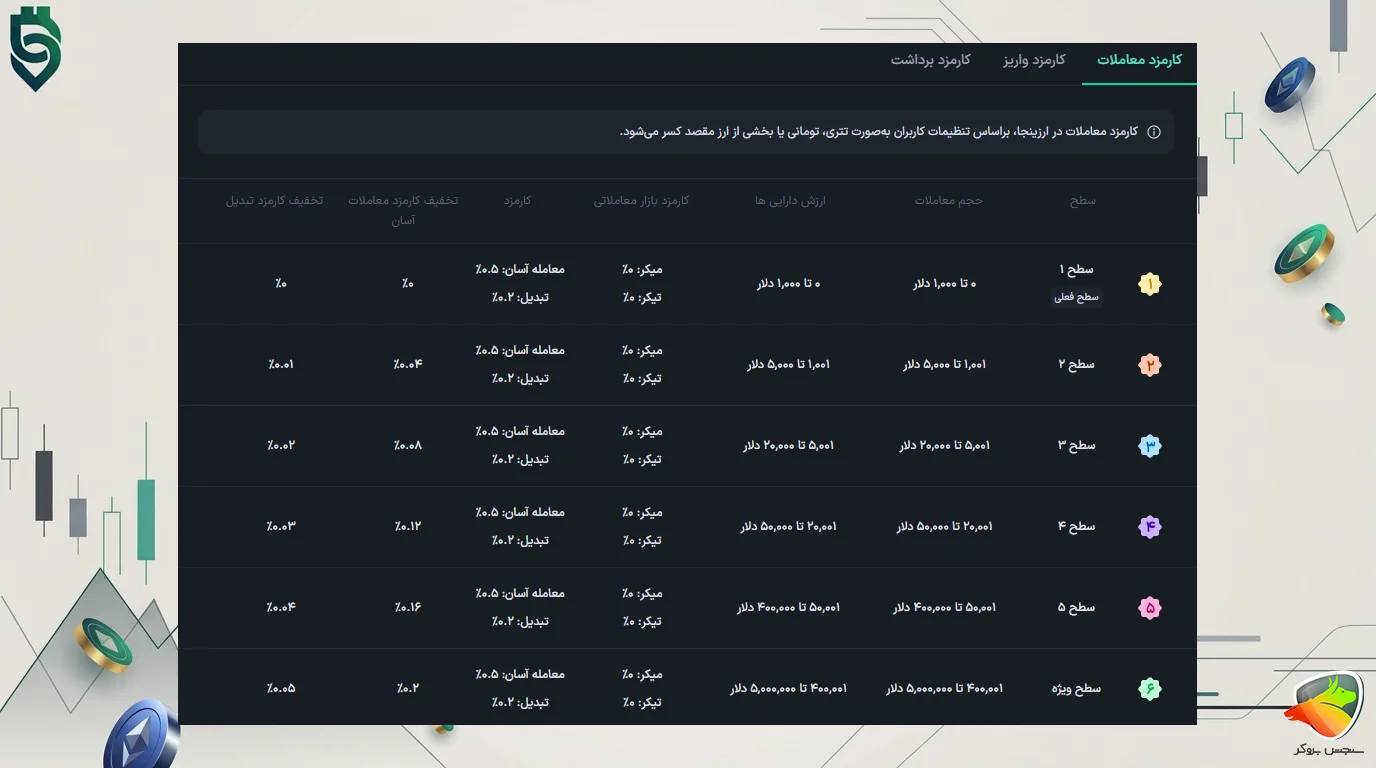Click level 2 easy-trade discount ٪۰.۰۴
The height and width of the screenshot is (768, 1376).
(408, 365)
